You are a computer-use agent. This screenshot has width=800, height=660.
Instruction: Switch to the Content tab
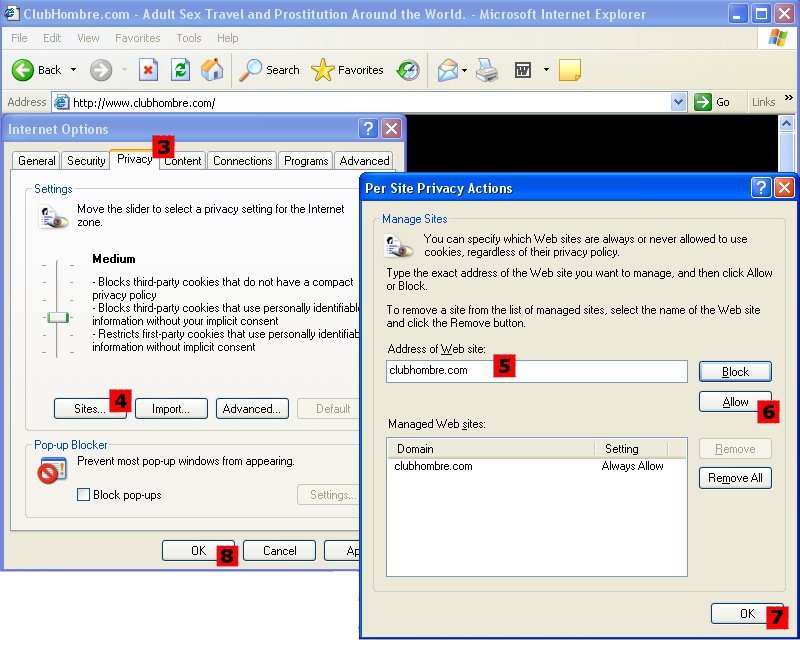pos(183,161)
